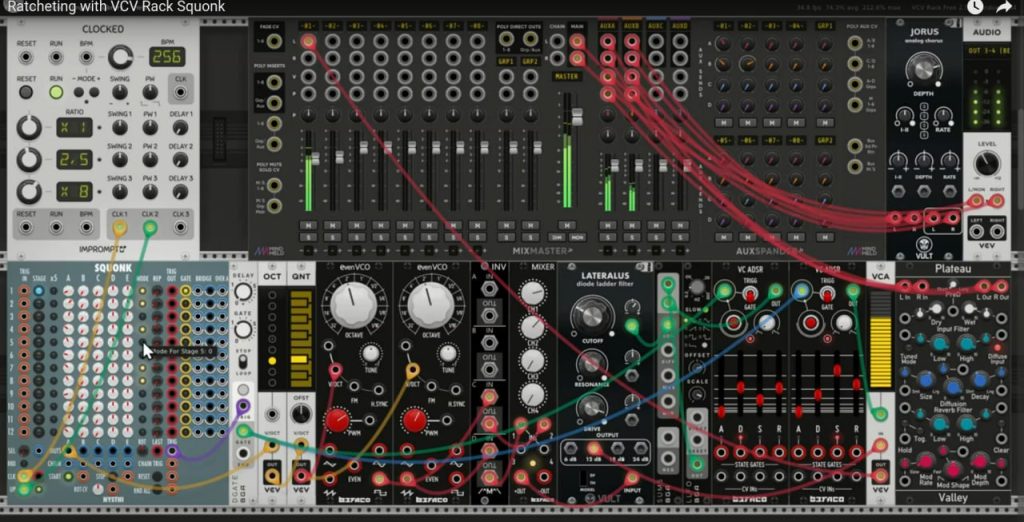Click the CH4 knob on the Mixer module
Image resolution: width=1024 pixels, height=522 pixels.
coord(534,394)
